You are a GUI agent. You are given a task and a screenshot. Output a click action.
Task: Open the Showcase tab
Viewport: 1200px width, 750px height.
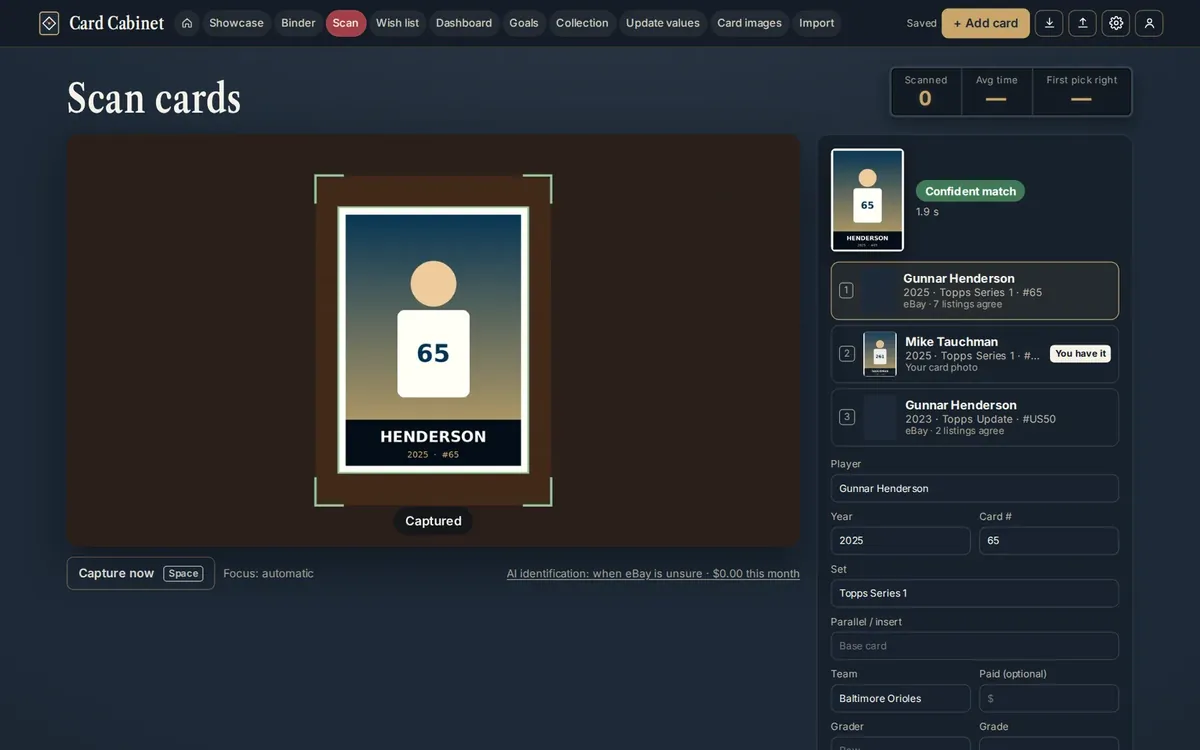click(237, 23)
